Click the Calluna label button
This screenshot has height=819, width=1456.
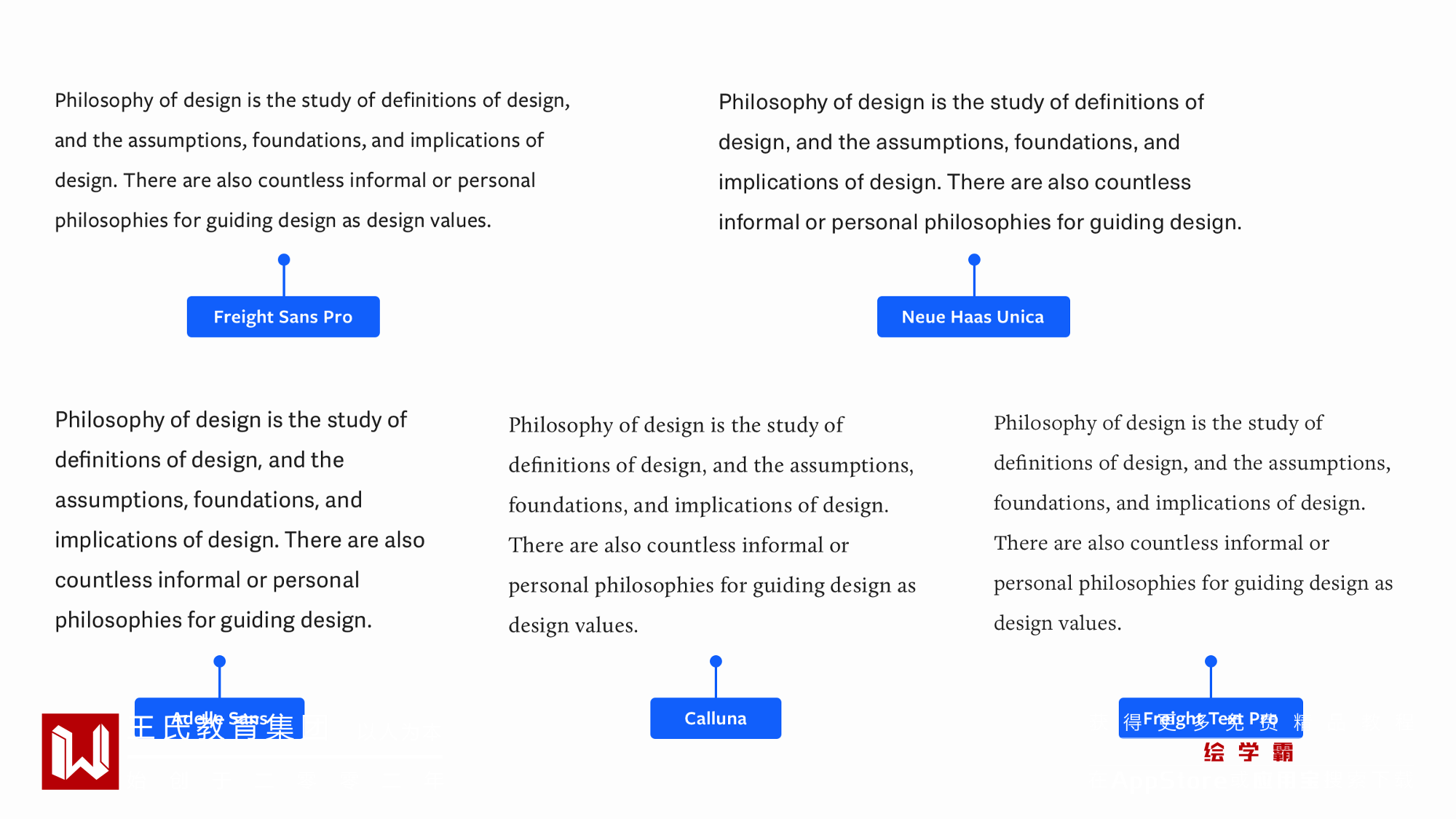tap(716, 719)
